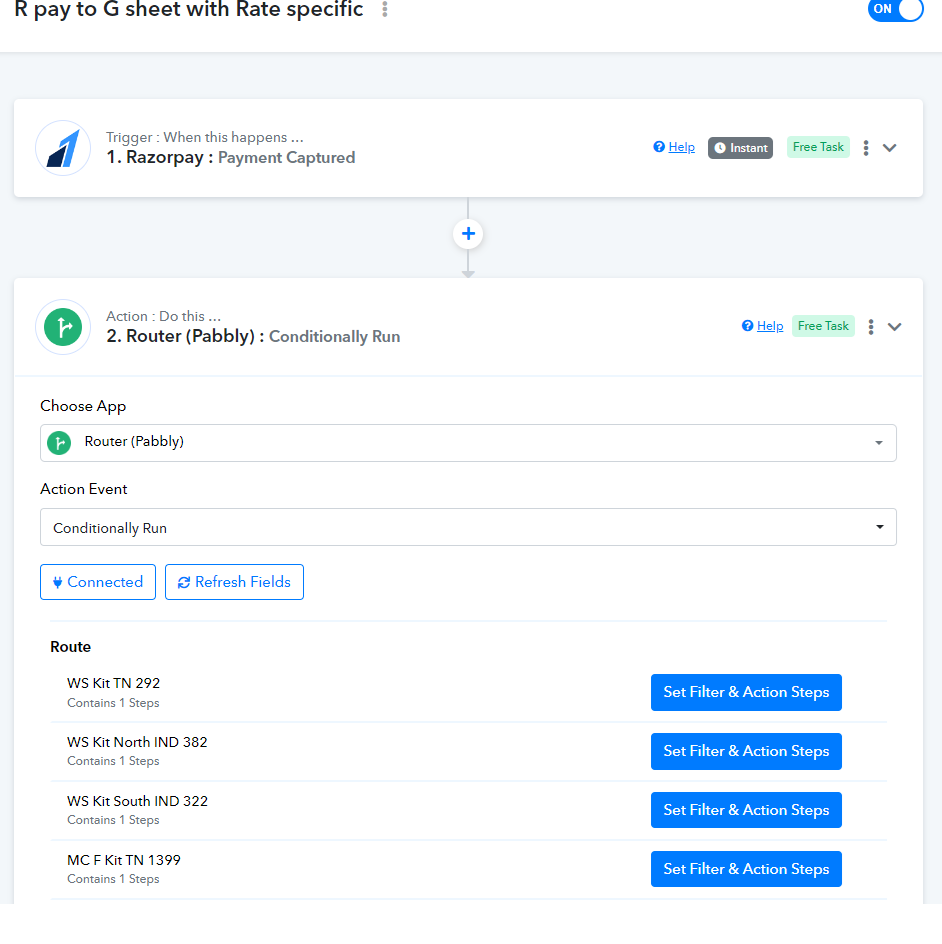Click the Refresh Fields button
This screenshot has height=944, width=942.
point(234,582)
